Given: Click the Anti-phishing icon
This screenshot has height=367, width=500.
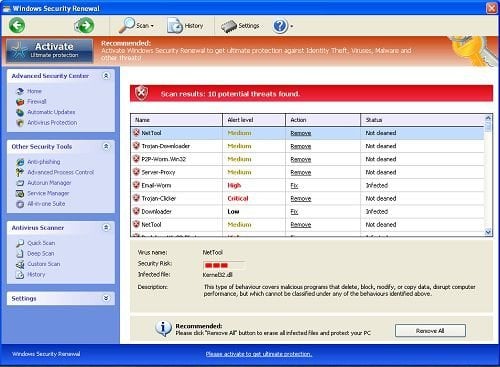Looking at the screenshot, I should tap(20, 162).
